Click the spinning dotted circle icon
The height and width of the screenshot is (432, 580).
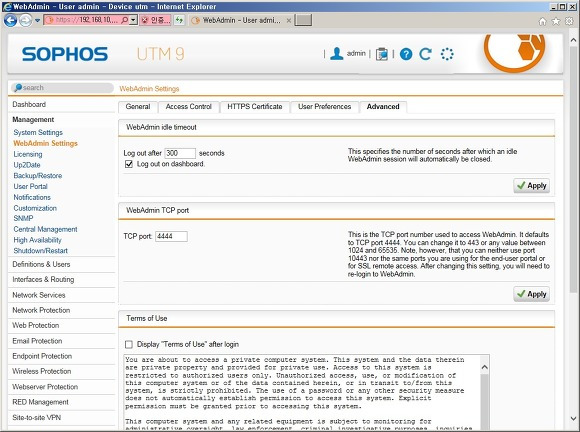tap(447, 54)
